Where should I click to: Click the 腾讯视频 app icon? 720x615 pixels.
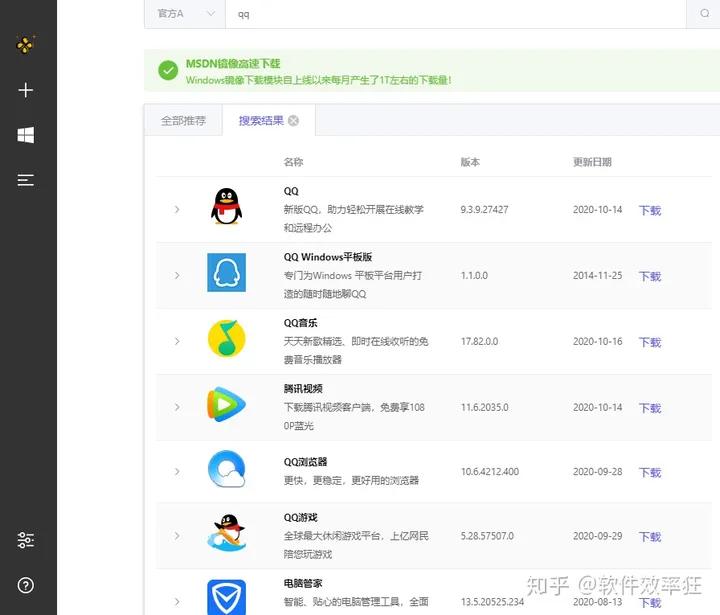click(x=226, y=404)
